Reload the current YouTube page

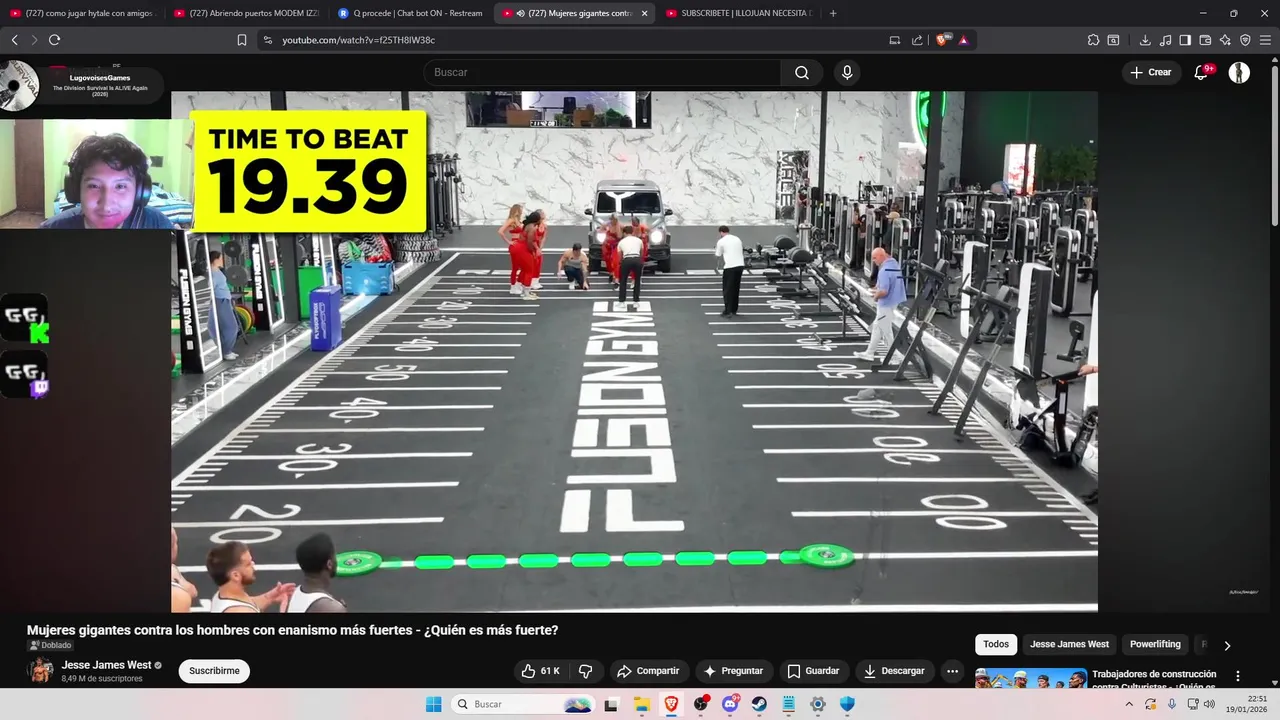(54, 40)
